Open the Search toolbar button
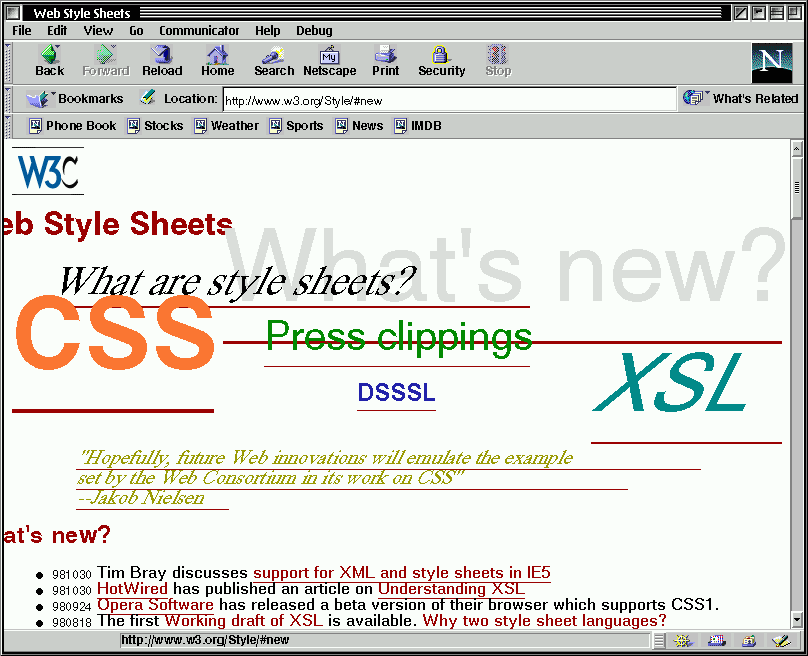The width and height of the screenshot is (808, 656). (274, 61)
